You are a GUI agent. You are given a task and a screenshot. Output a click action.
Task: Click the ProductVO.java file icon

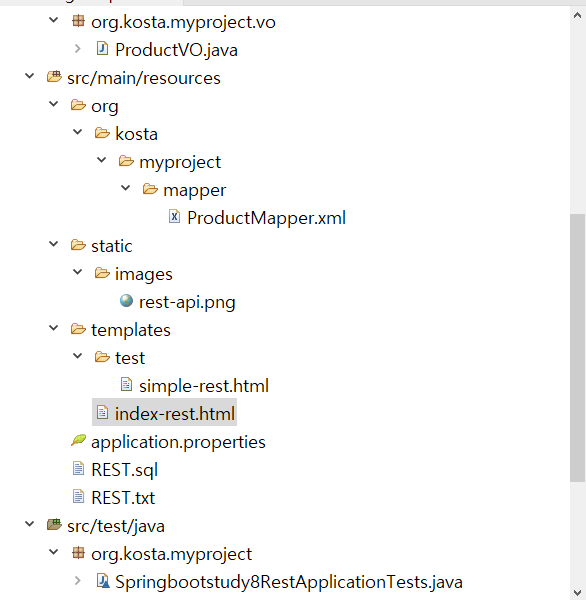coord(102,49)
